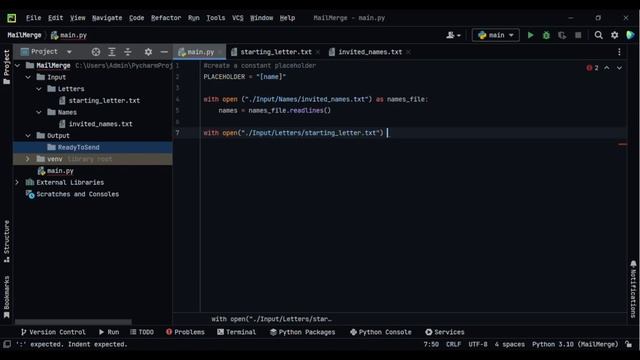Open the Python Console tool window
640x360 pixels.
381,332
